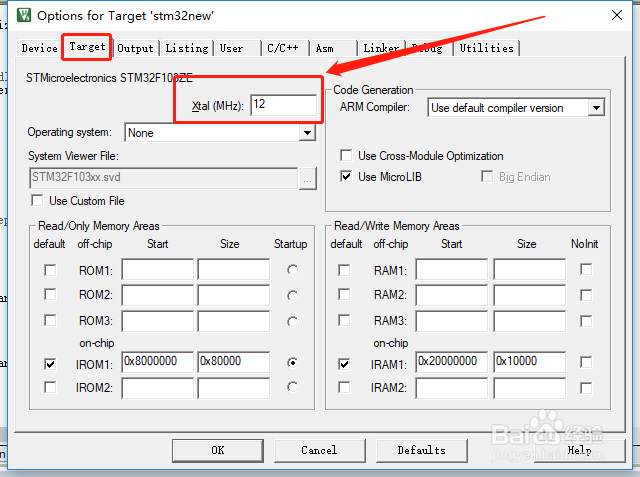This screenshot has height=477, width=640.
Task: Click the Cancel button
Action: coord(319,450)
